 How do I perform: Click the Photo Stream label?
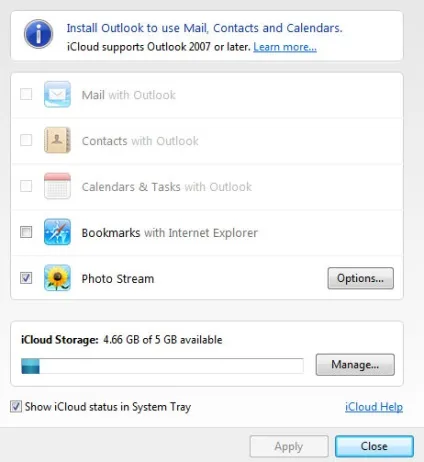pos(118,279)
